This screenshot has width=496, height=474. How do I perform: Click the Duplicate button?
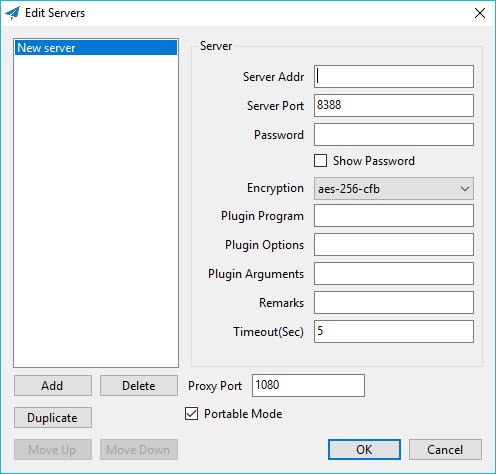point(53,418)
